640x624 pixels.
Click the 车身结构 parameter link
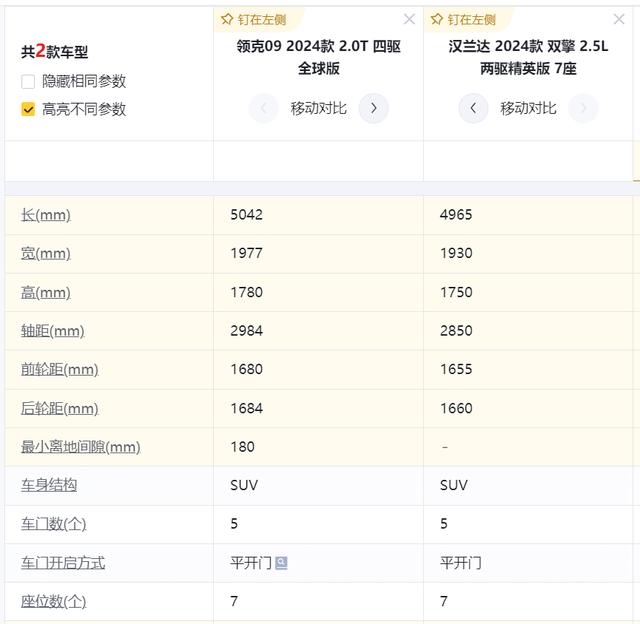coord(49,485)
